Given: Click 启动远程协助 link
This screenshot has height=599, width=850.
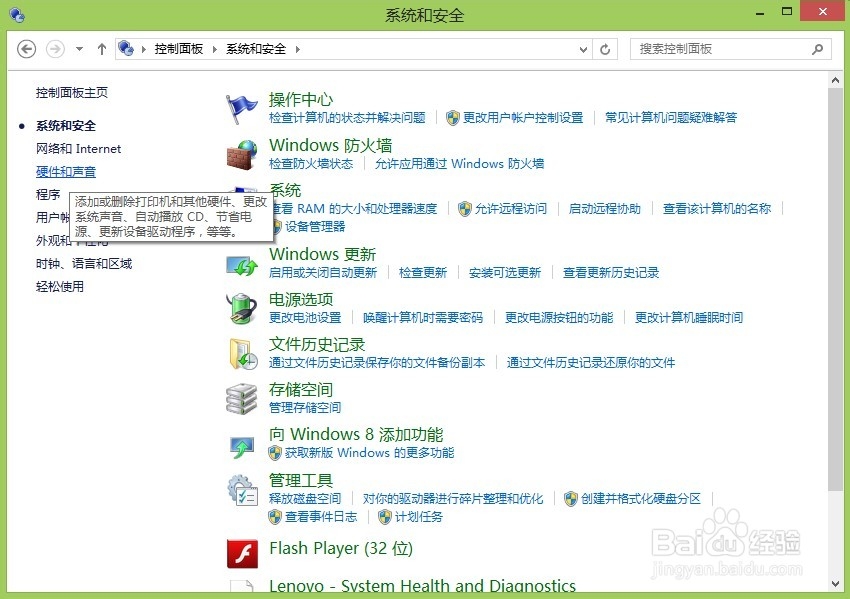Looking at the screenshot, I should 605,209.
